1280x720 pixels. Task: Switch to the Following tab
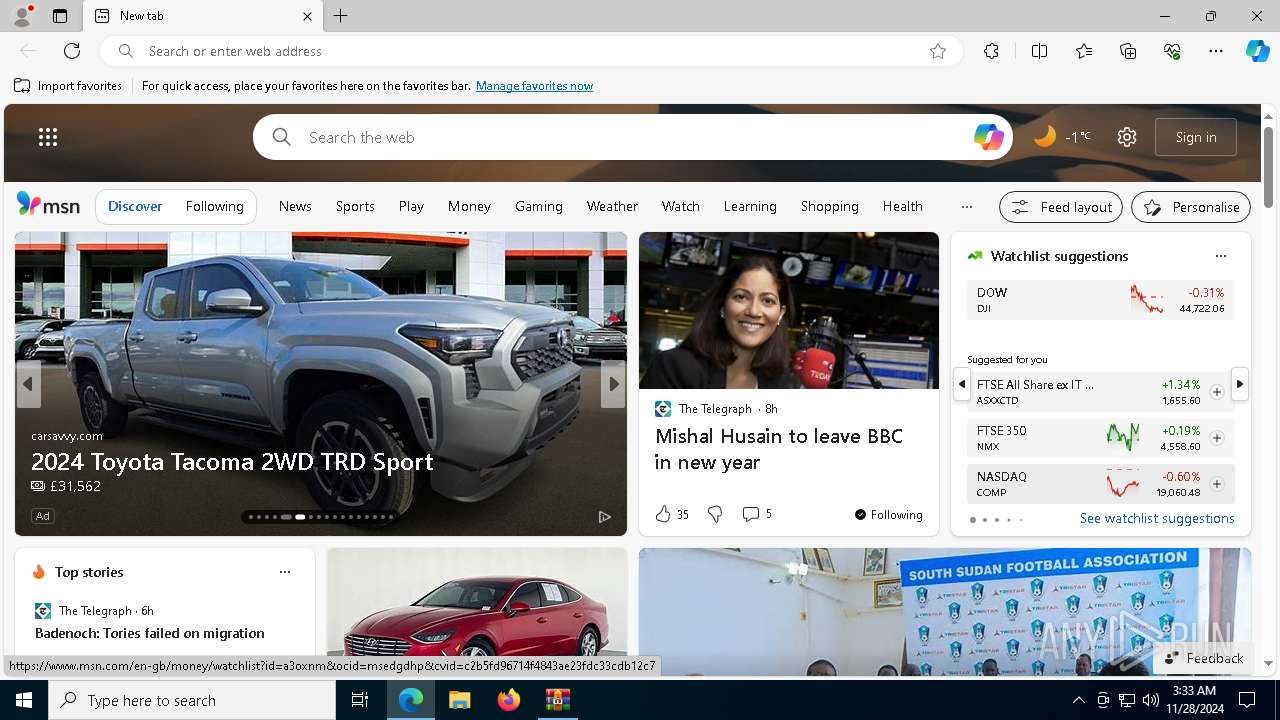pos(214,206)
